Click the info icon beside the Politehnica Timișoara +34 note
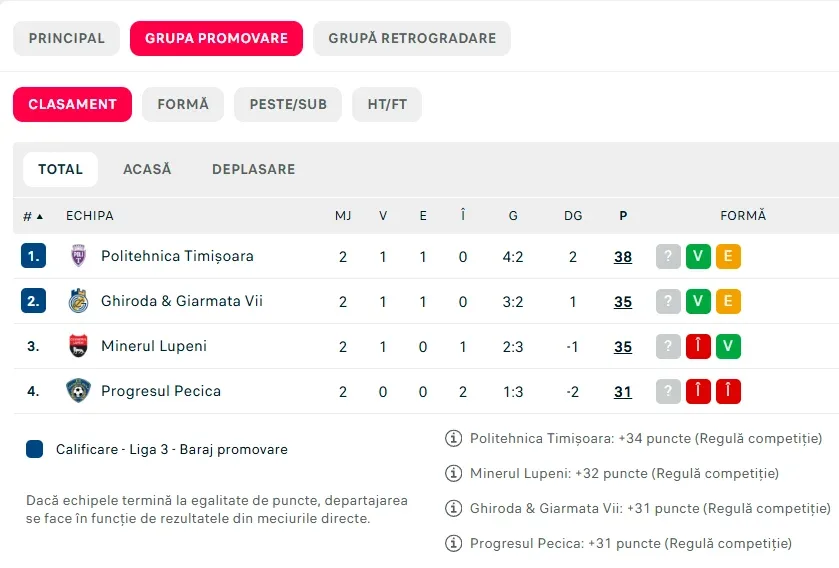Screen dimensions: 839x568 point(453,439)
